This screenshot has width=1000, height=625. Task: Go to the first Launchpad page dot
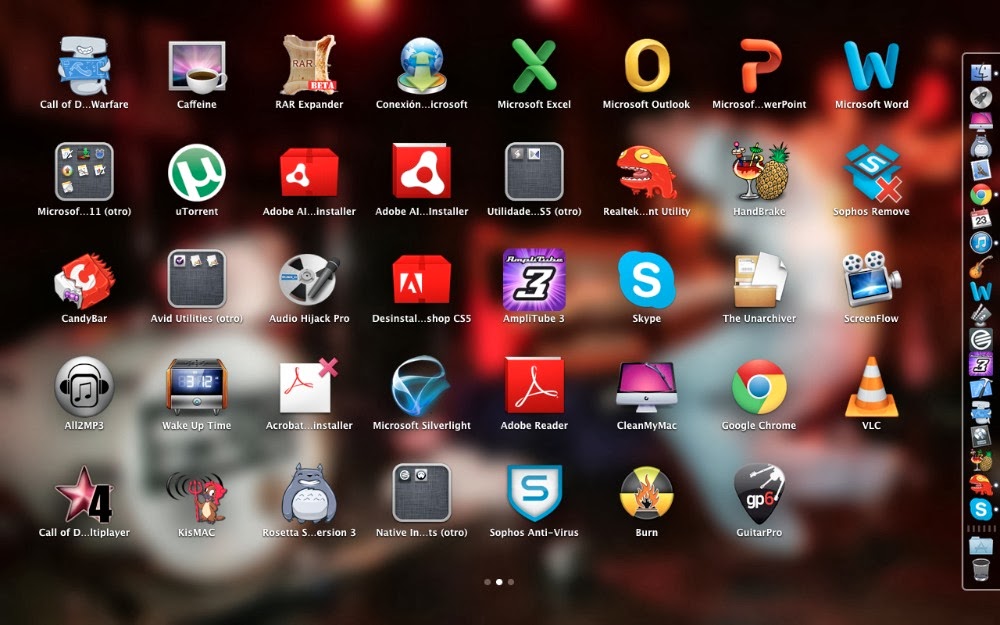pyautogui.click(x=487, y=581)
